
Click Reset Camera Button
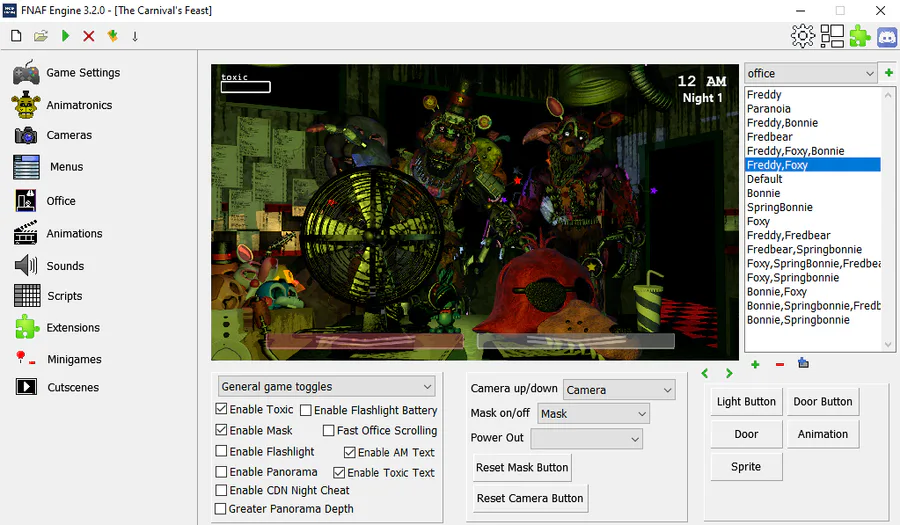(x=530, y=499)
